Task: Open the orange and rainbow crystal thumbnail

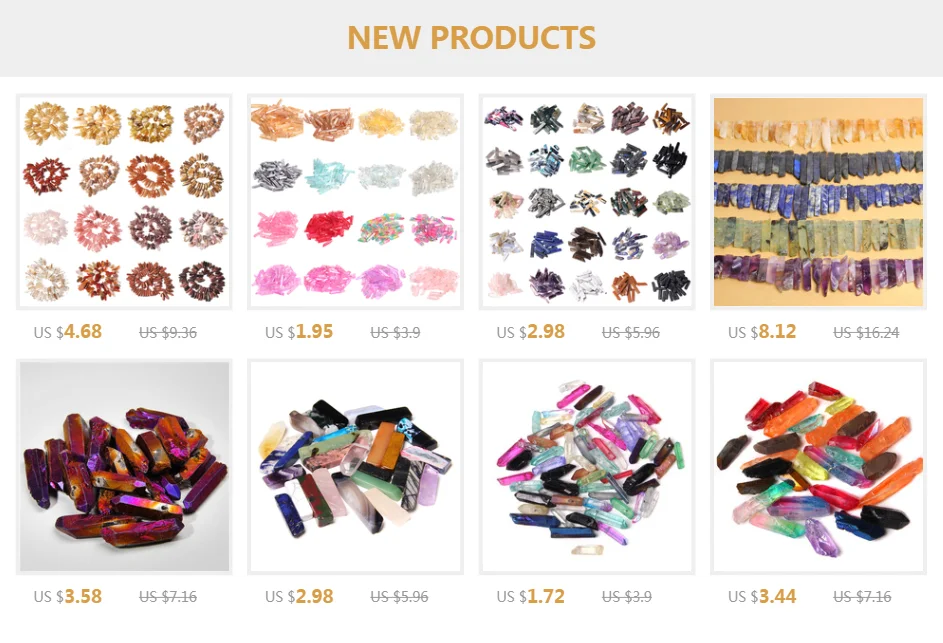Action: (x=819, y=467)
